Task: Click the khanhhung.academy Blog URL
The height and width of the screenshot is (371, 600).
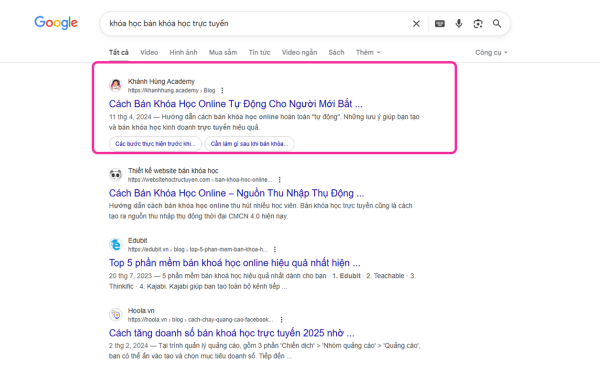Action: click(171, 91)
